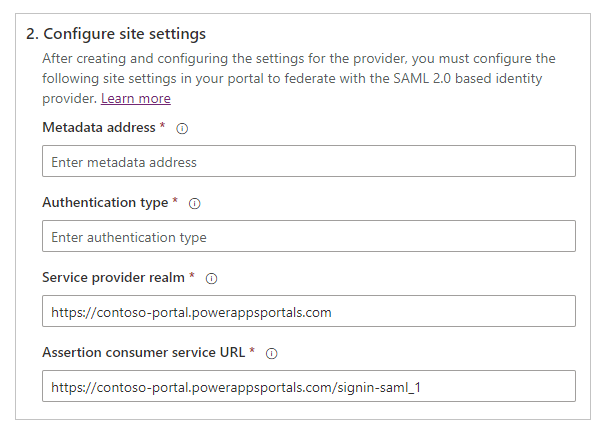The height and width of the screenshot is (436, 610).
Task: Click the Assertion consumer service URL field
Action: click(308, 386)
